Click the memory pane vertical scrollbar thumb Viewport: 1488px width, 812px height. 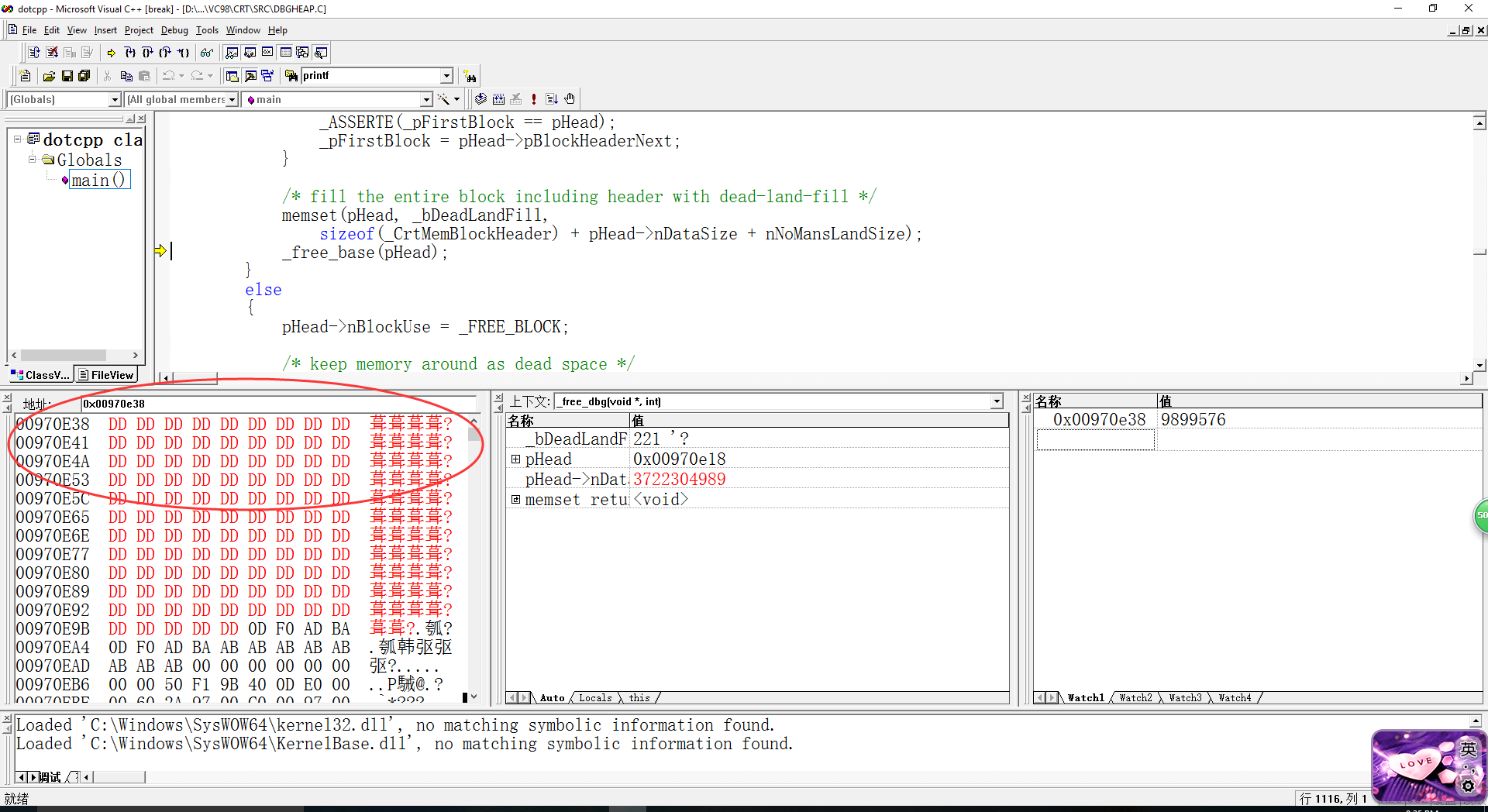tap(474, 432)
